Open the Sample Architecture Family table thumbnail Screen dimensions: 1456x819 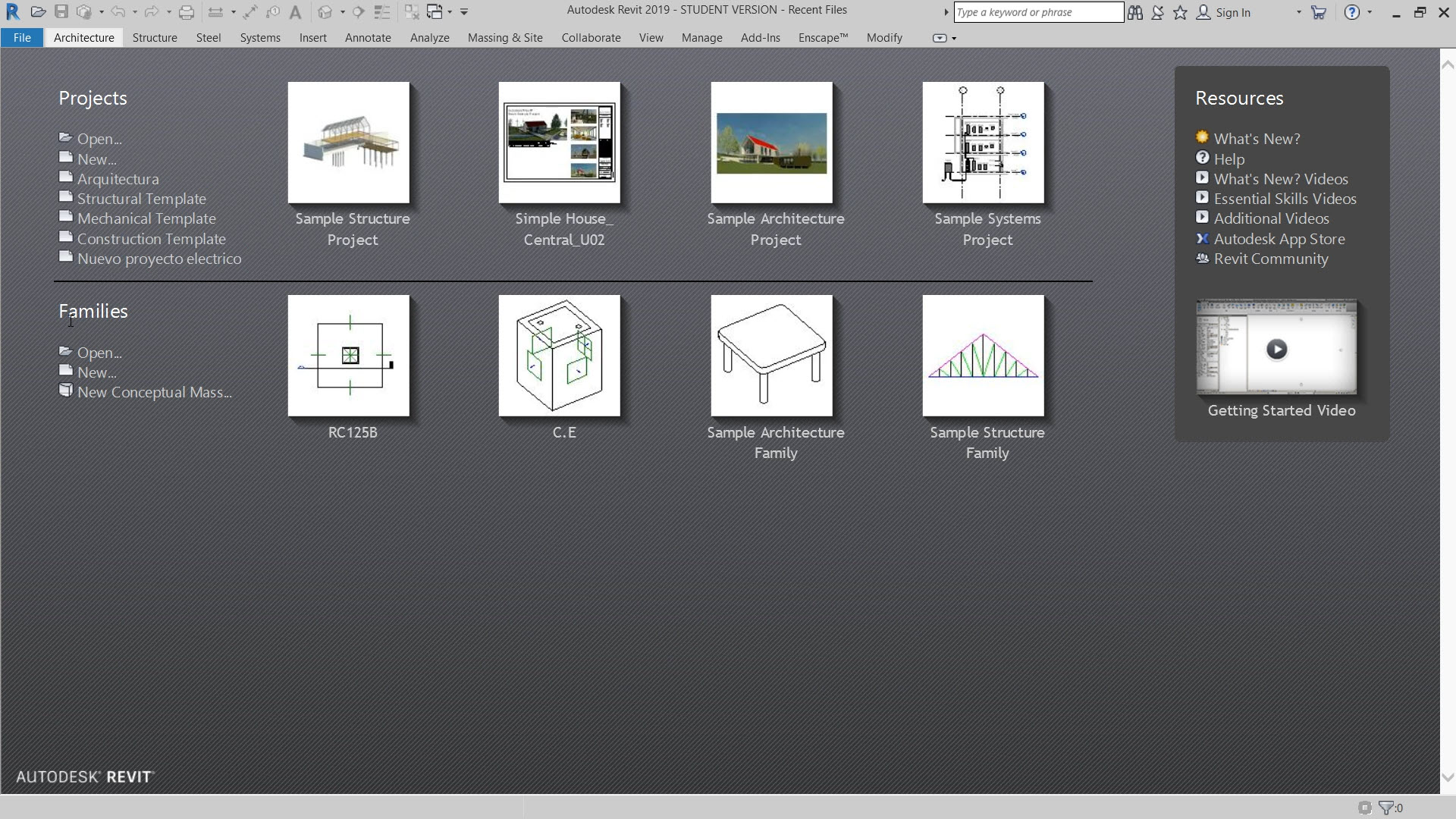click(x=772, y=356)
